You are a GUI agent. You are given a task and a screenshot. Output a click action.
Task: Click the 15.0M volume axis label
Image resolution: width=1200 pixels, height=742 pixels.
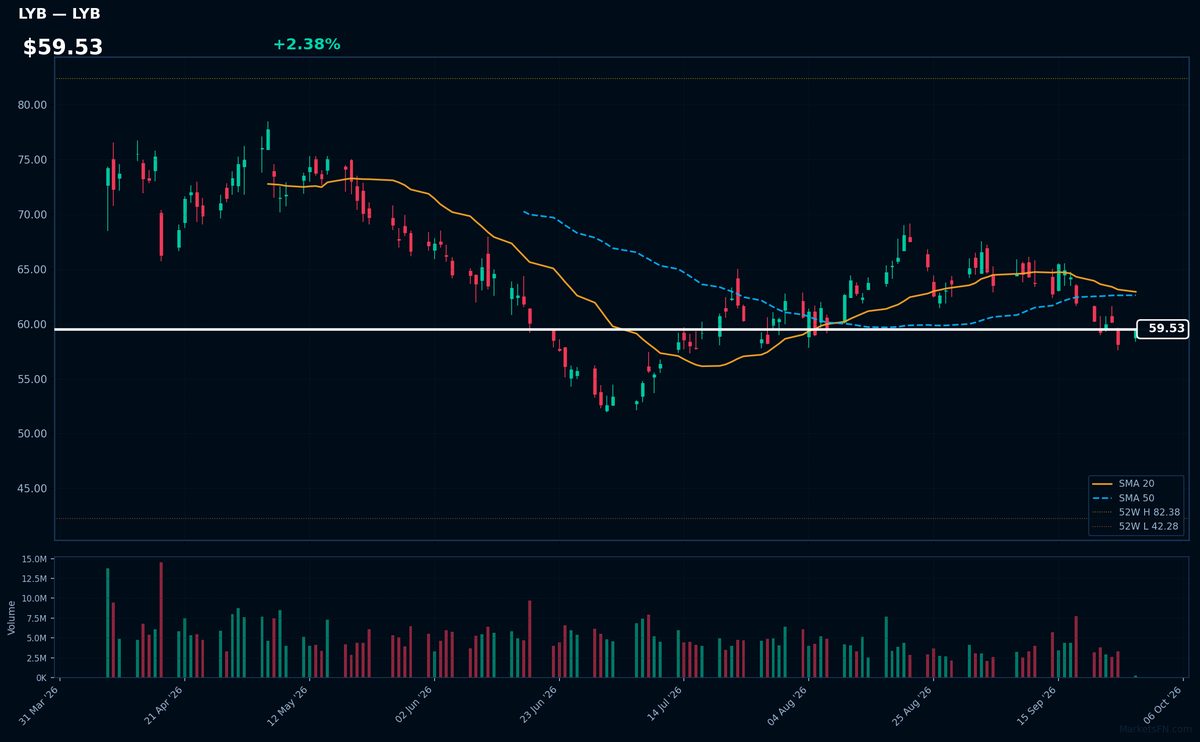point(33,559)
